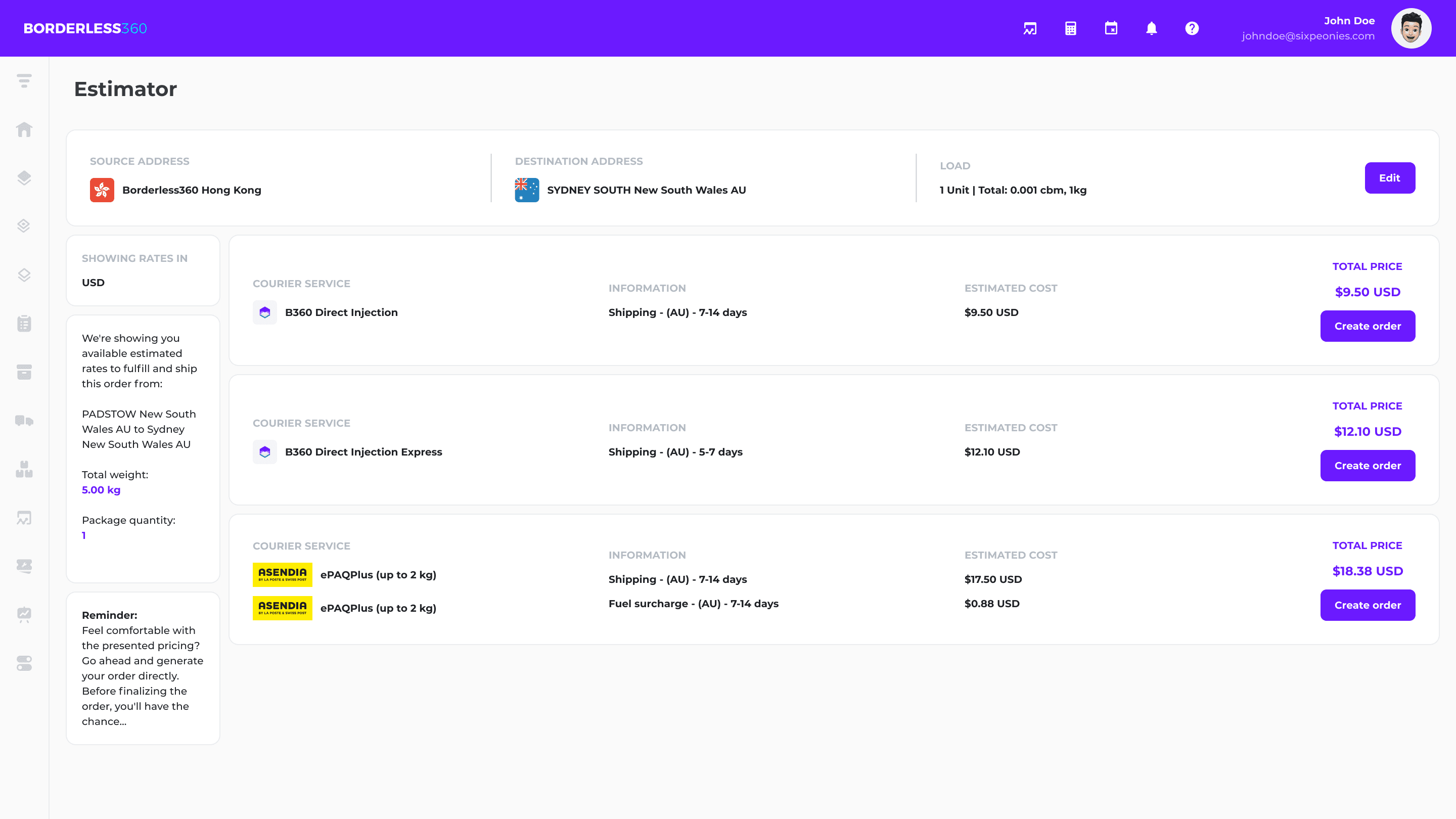Click the $18.38 USD total price

pos(1368,571)
